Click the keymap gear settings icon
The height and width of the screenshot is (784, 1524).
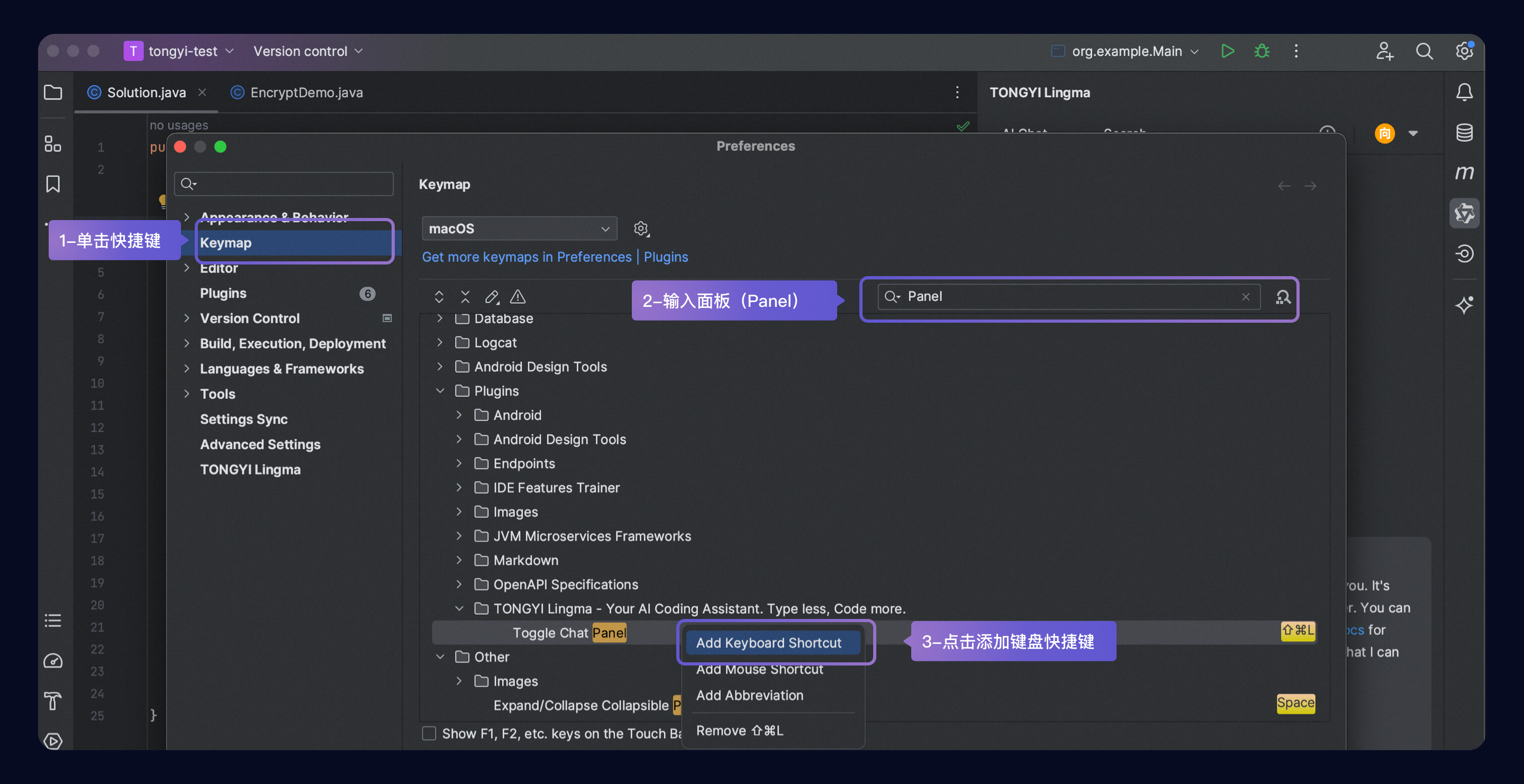[x=641, y=229]
